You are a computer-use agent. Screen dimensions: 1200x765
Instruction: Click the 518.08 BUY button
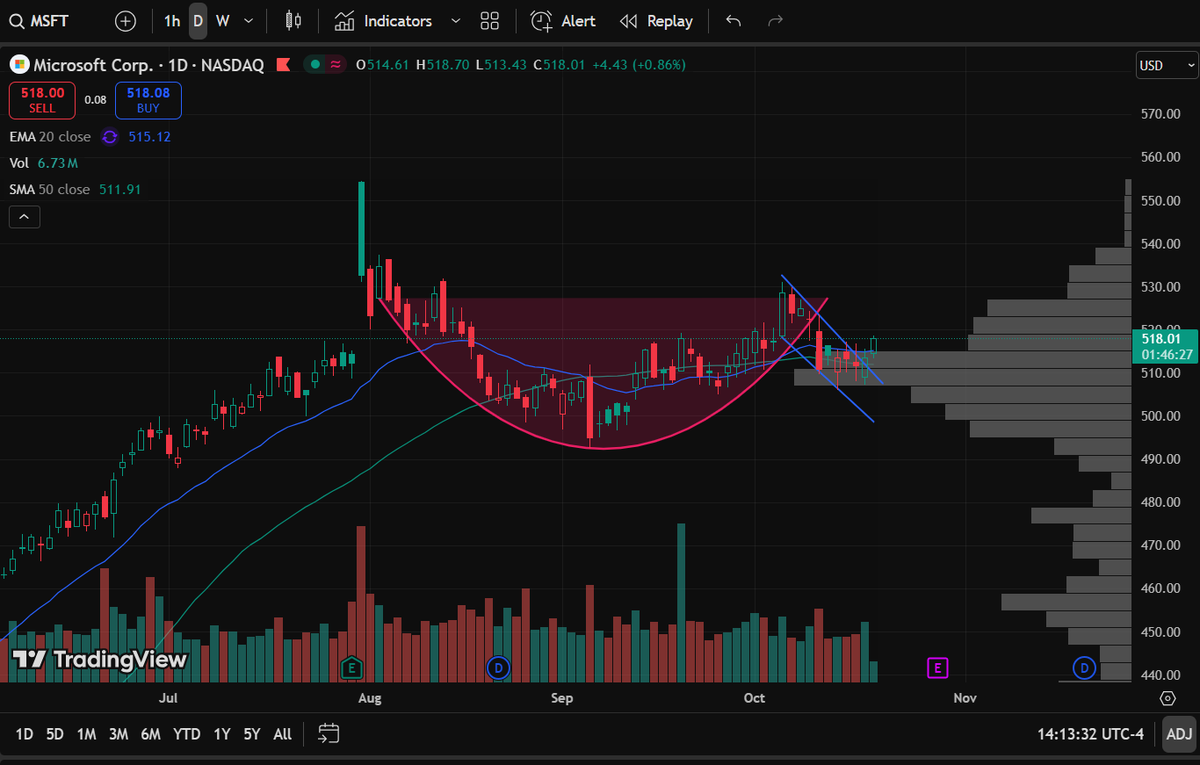[148, 99]
